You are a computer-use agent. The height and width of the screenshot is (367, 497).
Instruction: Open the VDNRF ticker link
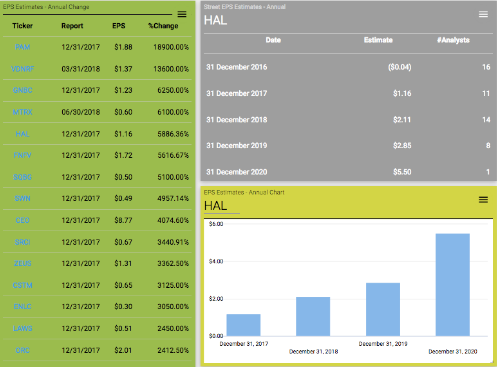point(23,69)
